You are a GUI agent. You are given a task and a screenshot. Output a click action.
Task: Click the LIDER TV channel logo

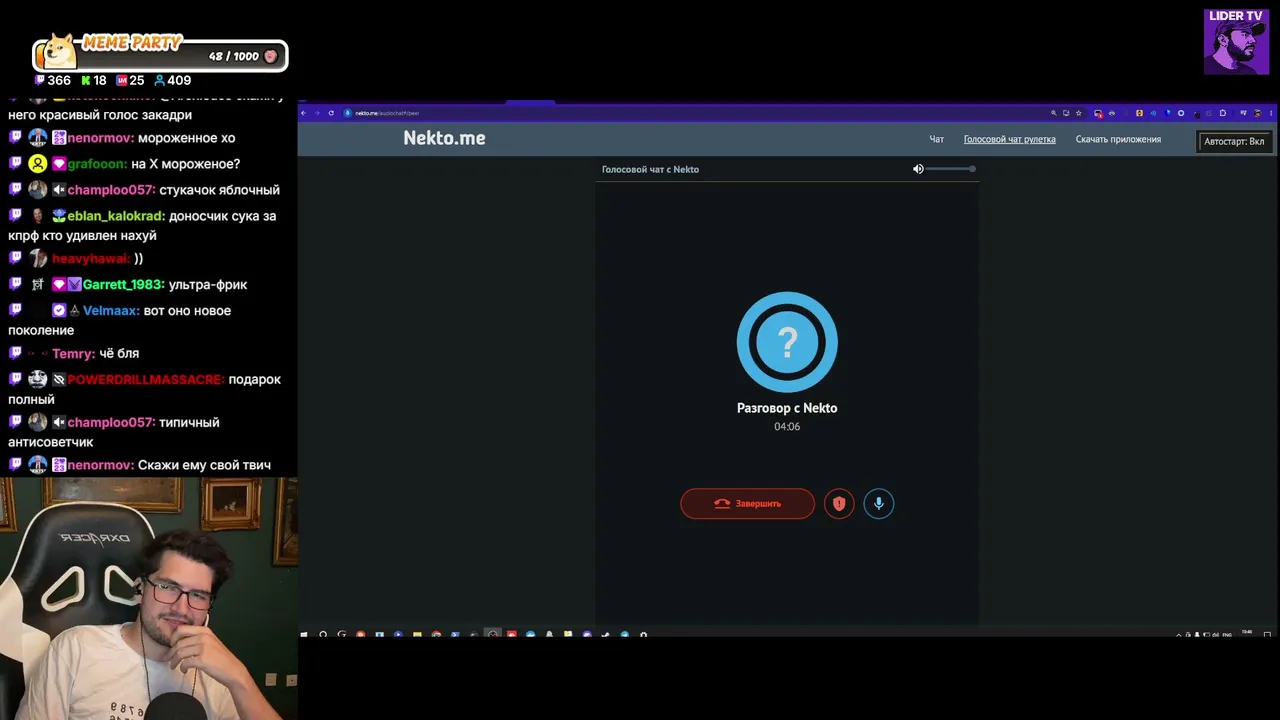1236,42
